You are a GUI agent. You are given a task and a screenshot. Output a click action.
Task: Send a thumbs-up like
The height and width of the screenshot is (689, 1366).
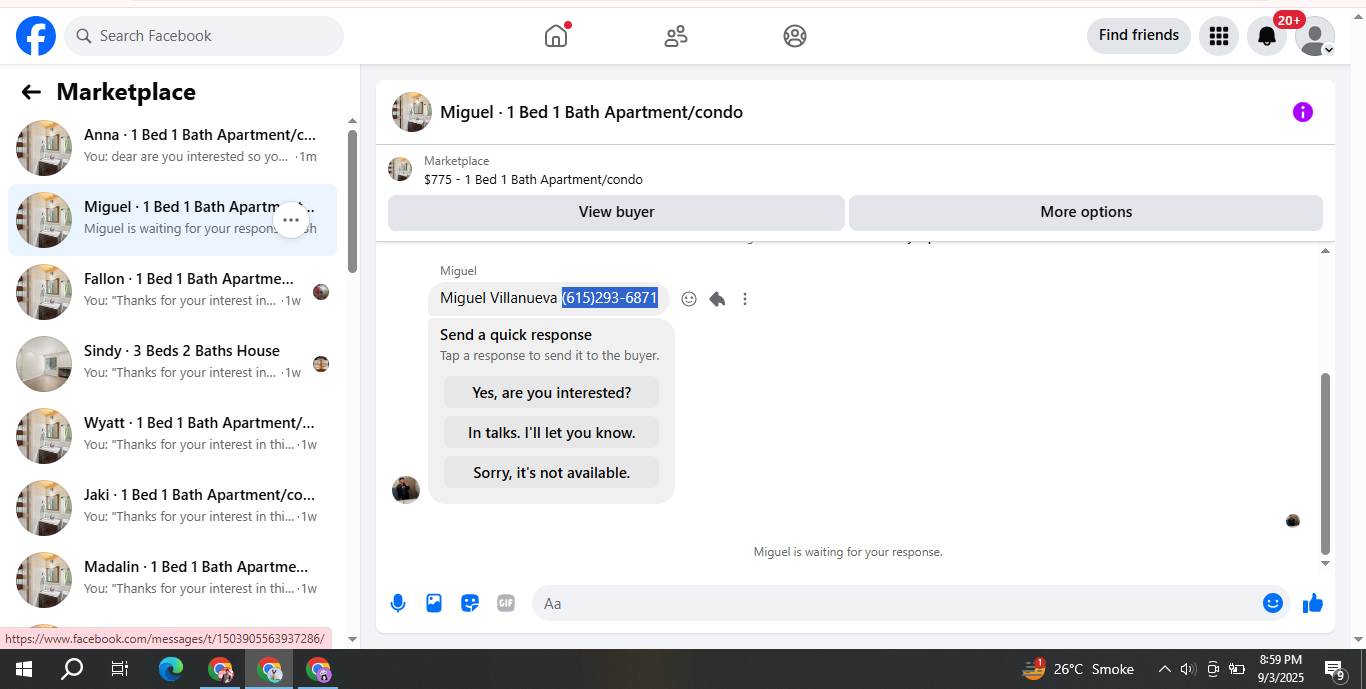pyautogui.click(x=1313, y=603)
